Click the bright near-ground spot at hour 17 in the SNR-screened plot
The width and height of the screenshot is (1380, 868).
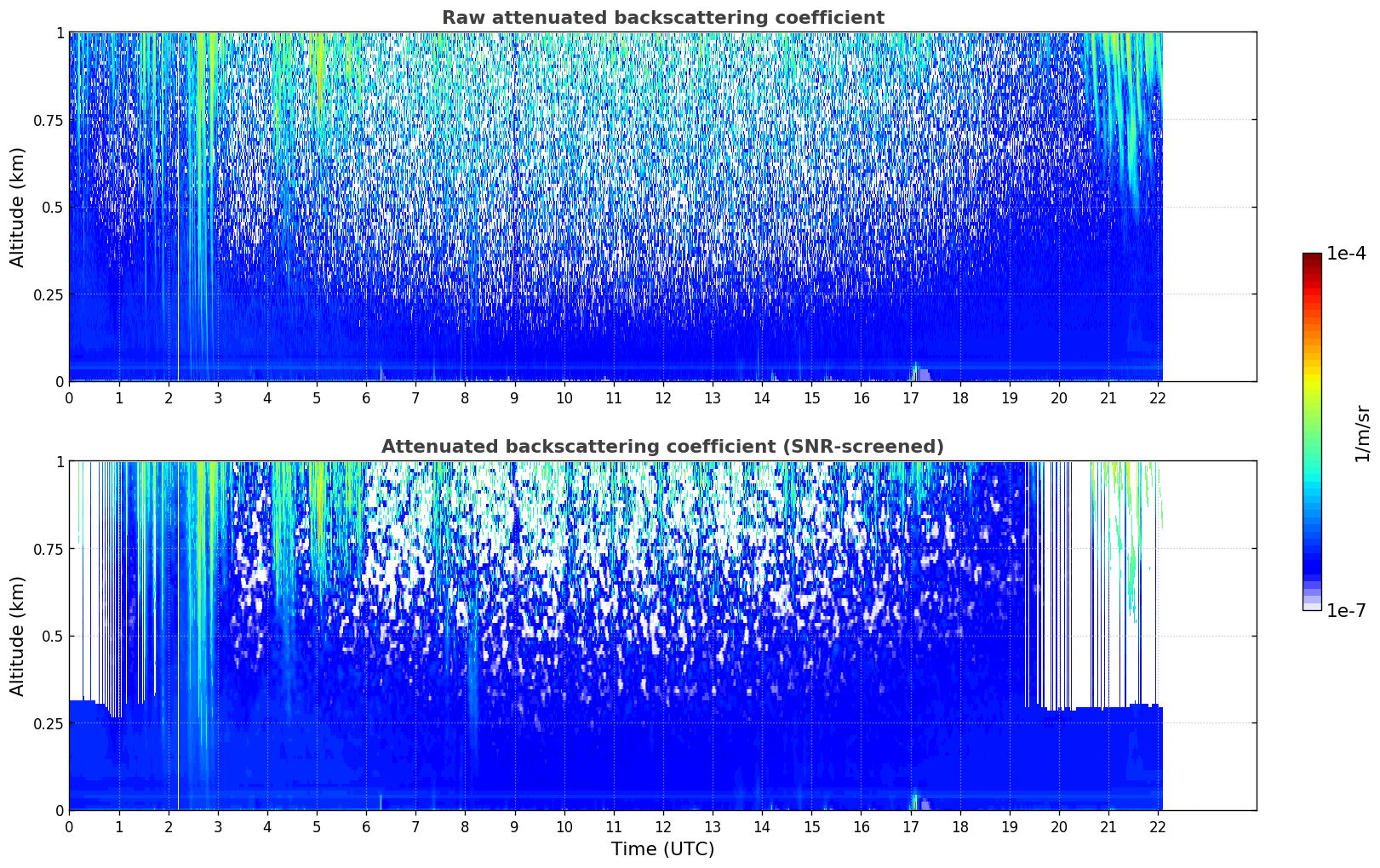coord(915,802)
